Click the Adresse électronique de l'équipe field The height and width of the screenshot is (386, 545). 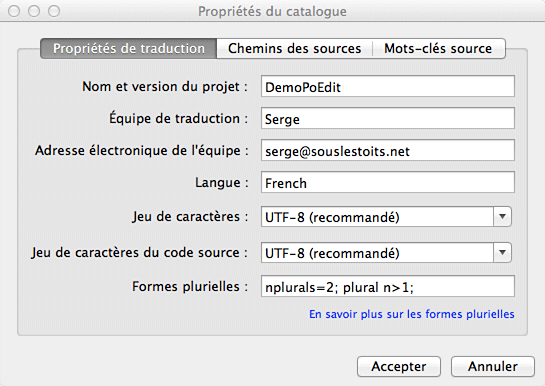[388, 150]
